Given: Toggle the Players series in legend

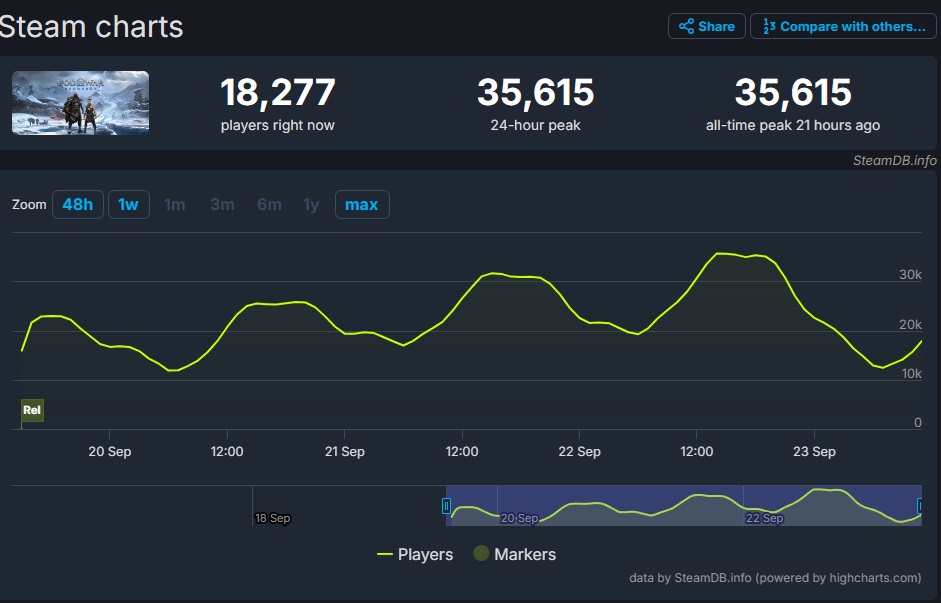Looking at the screenshot, I should tap(415, 554).
